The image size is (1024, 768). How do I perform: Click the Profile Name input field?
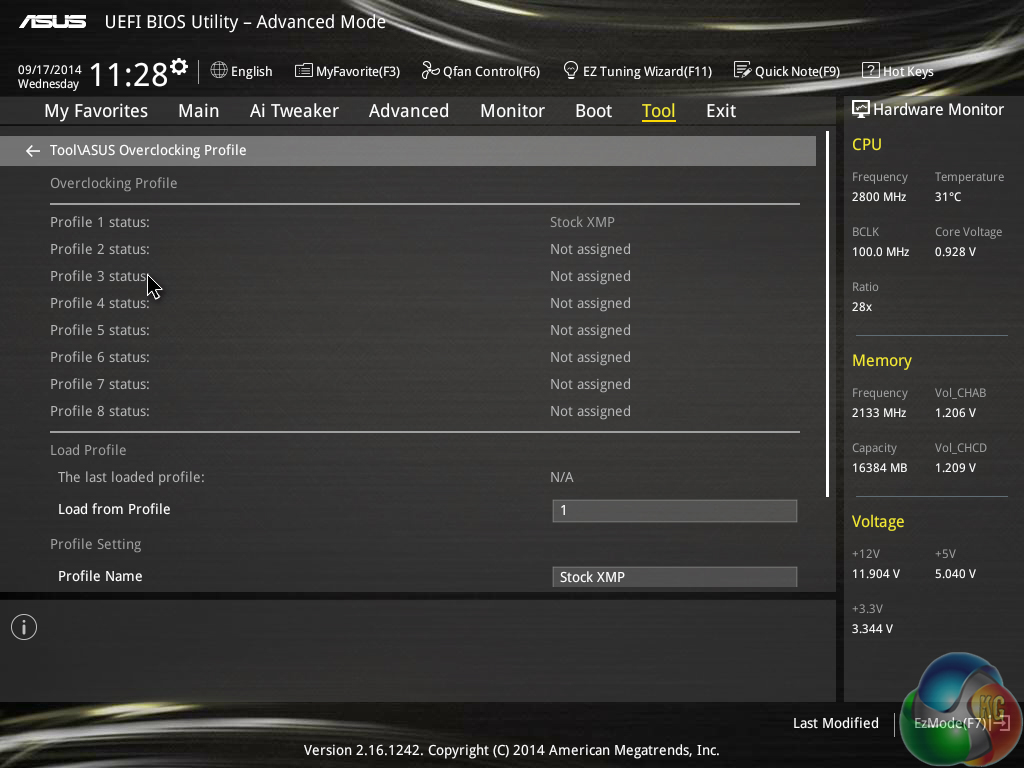(x=675, y=577)
